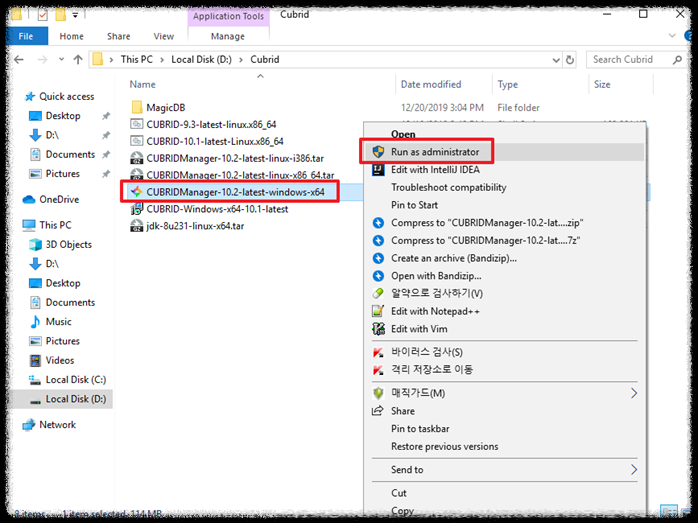Click the jdk-8u231-linux-x64.tar archive icon
This screenshot has height=523, width=698.
[x=137, y=226]
